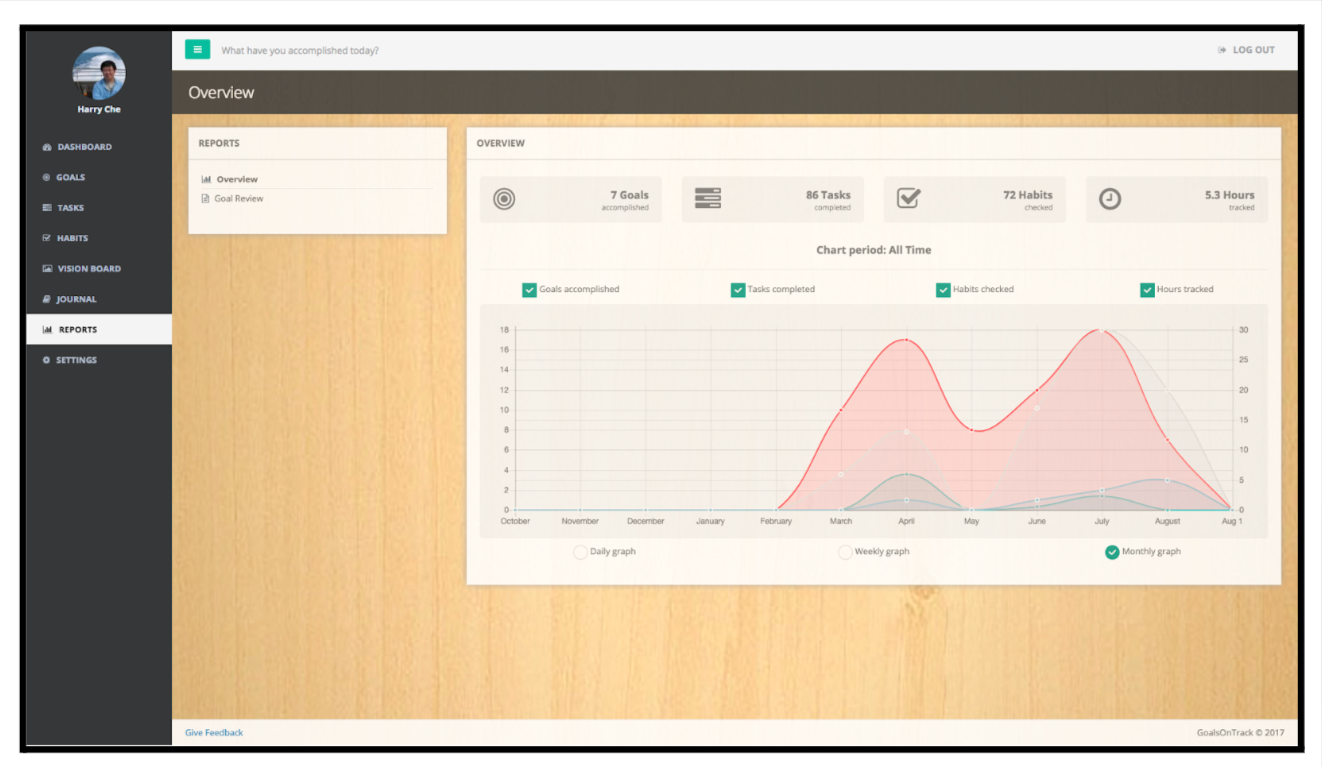This screenshot has height=767, width=1322.
Task: Click the Give Feedback link
Action: pyautogui.click(x=213, y=732)
